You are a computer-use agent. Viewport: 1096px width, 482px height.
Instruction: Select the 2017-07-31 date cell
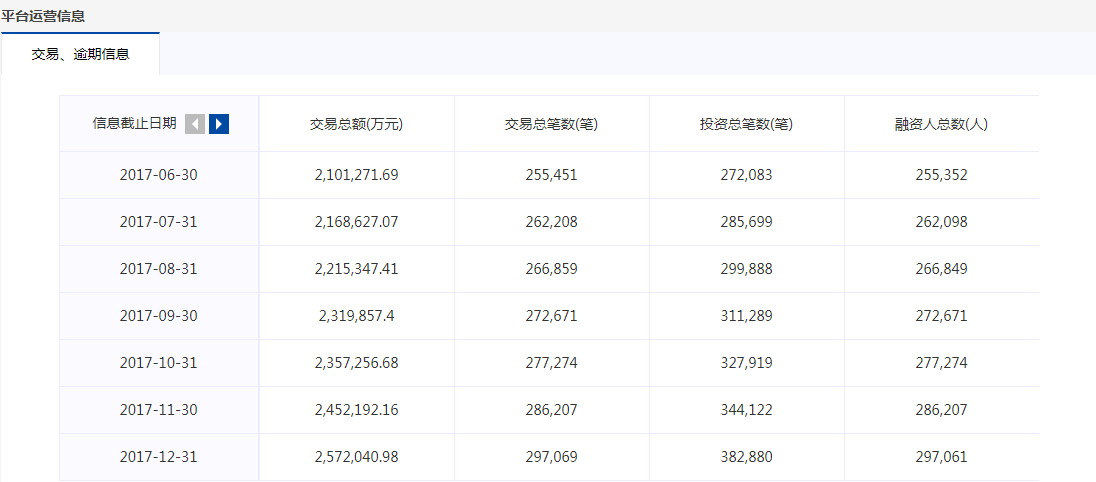[x=158, y=222]
